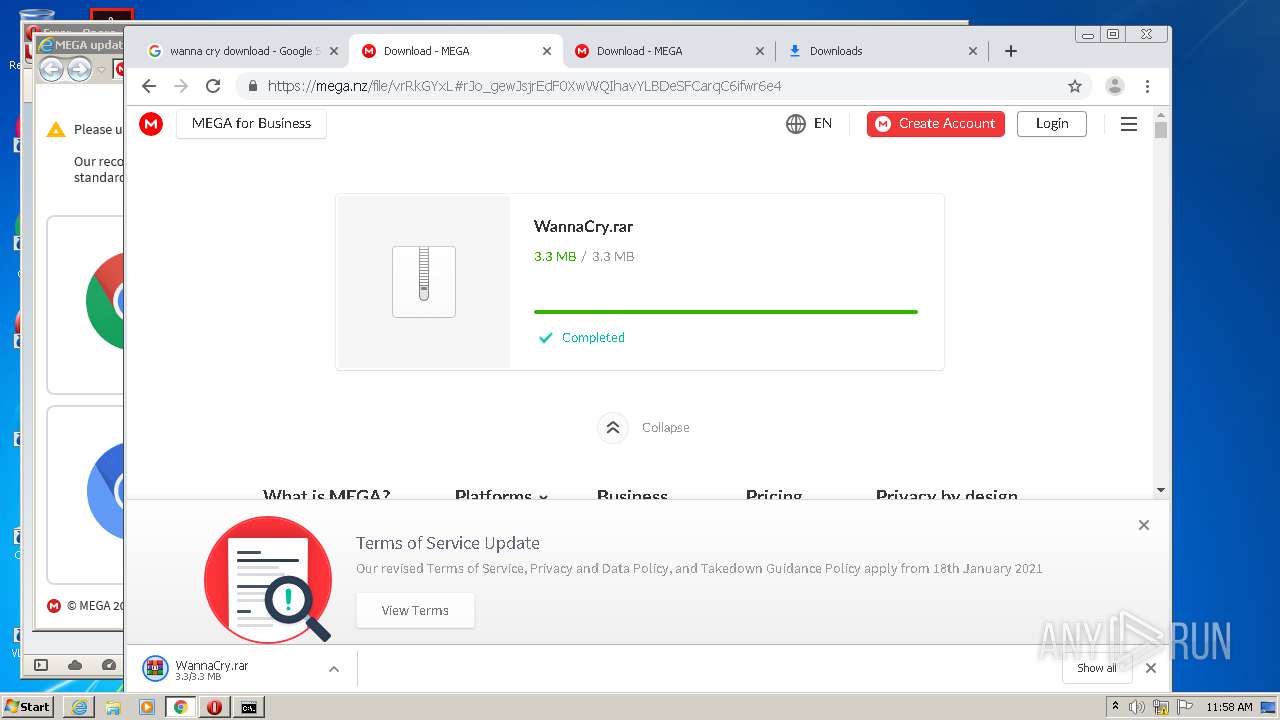Open the Chrome three-dot menu

coord(1148,86)
